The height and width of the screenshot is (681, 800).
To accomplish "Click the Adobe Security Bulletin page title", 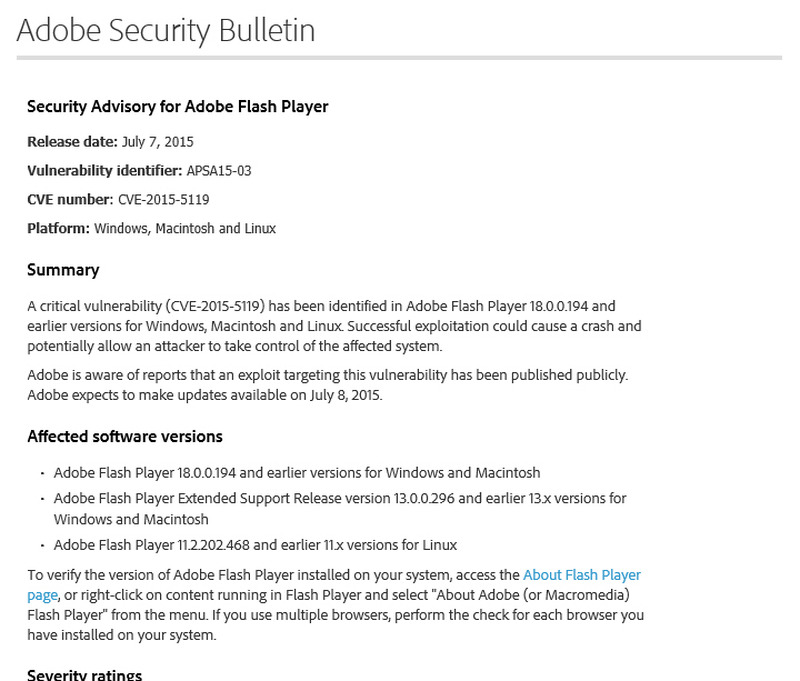I will [x=166, y=30].
